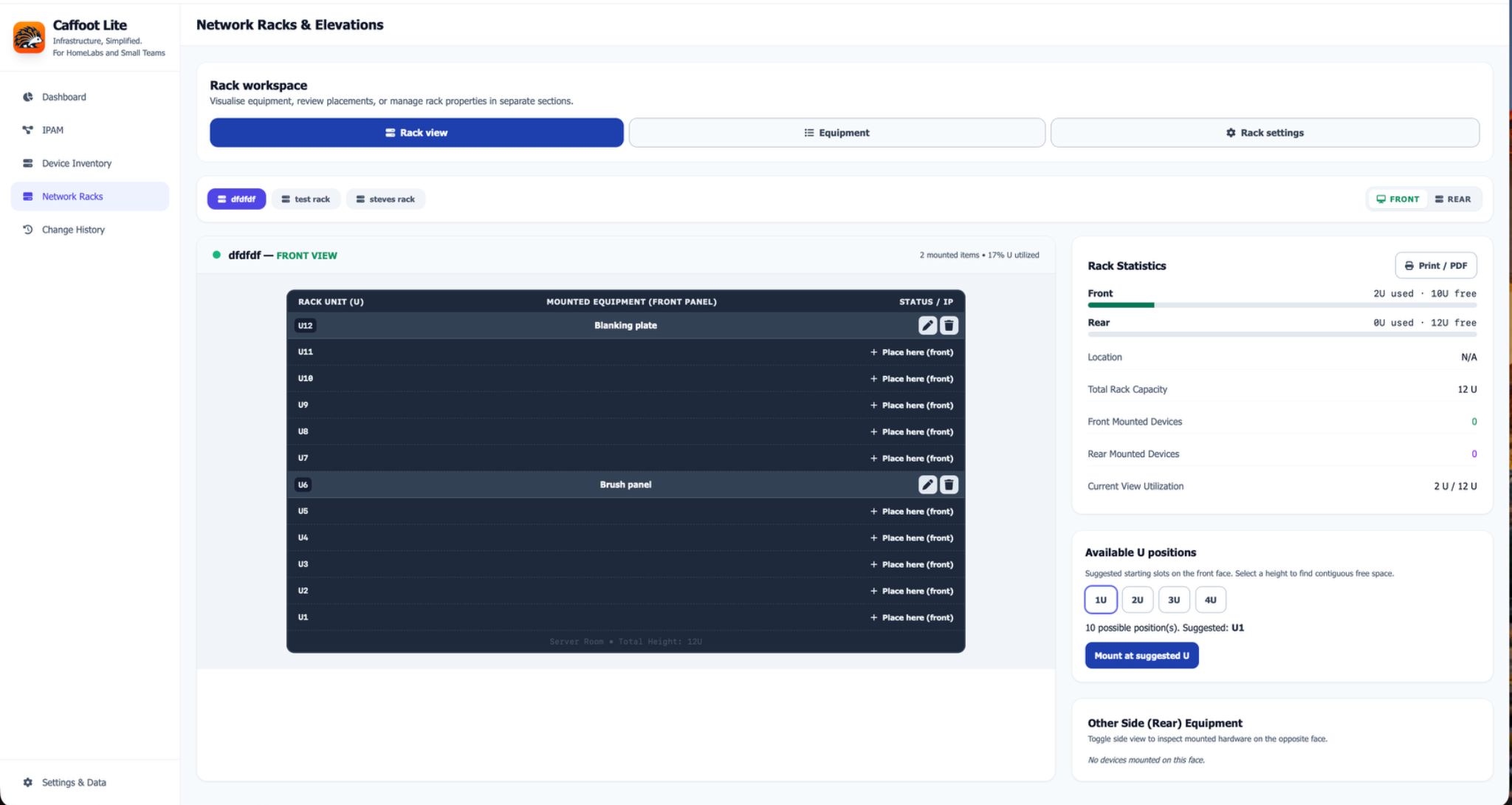The height and width of the screenshot is (805, 1512).
Task: Place equipment at U5 front
Action: (x=911, y=511)
